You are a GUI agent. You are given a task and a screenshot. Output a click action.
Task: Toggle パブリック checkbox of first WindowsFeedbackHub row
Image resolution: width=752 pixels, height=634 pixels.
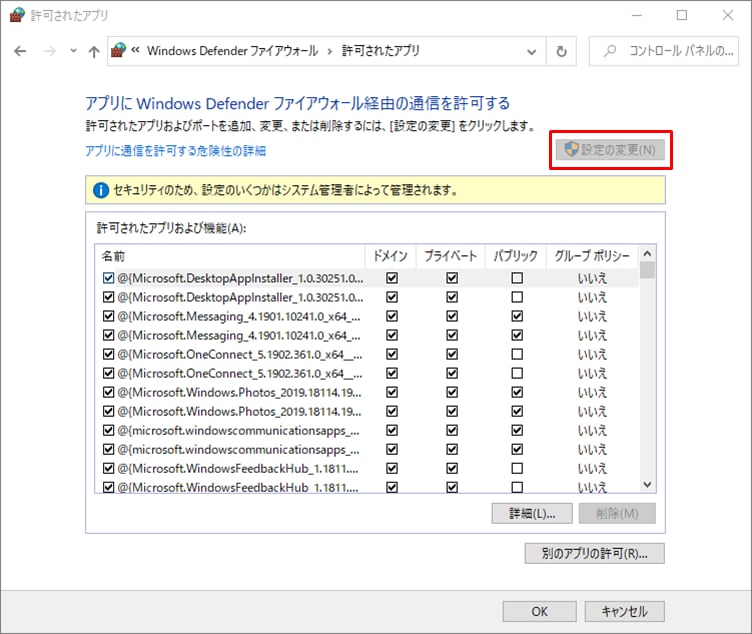pos(517,468)
